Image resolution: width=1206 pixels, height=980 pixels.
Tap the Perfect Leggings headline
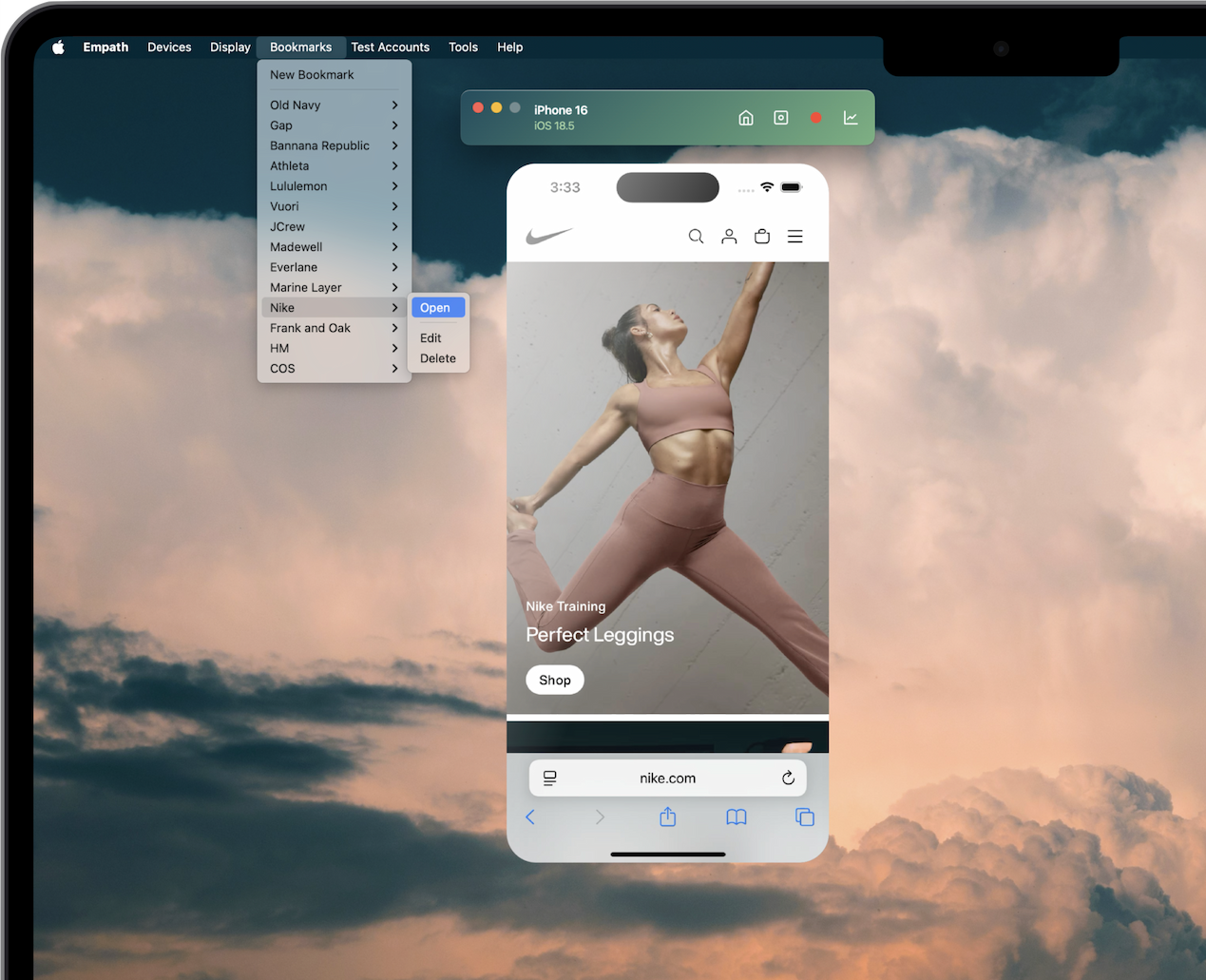point(600,635)
